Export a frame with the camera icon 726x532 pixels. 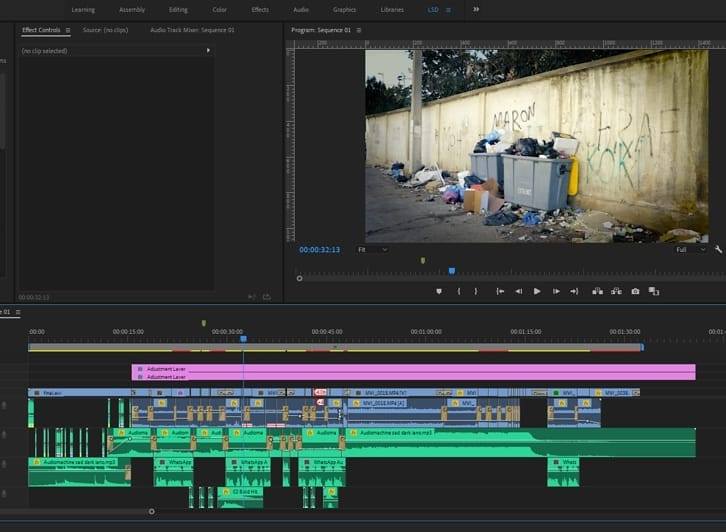[x=635, y=291]
